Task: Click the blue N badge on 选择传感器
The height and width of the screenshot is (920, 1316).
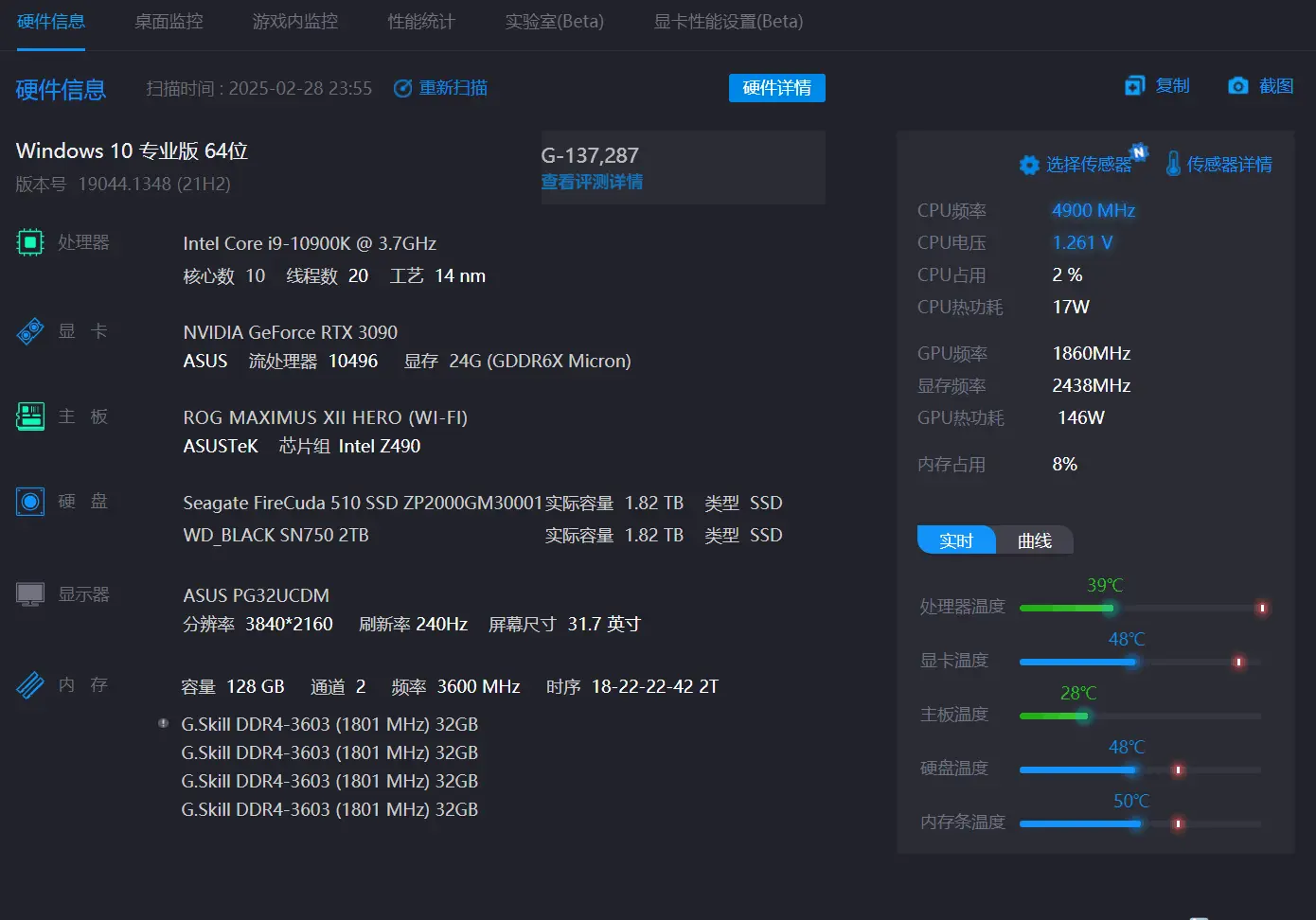Action: pos(1139,151)
